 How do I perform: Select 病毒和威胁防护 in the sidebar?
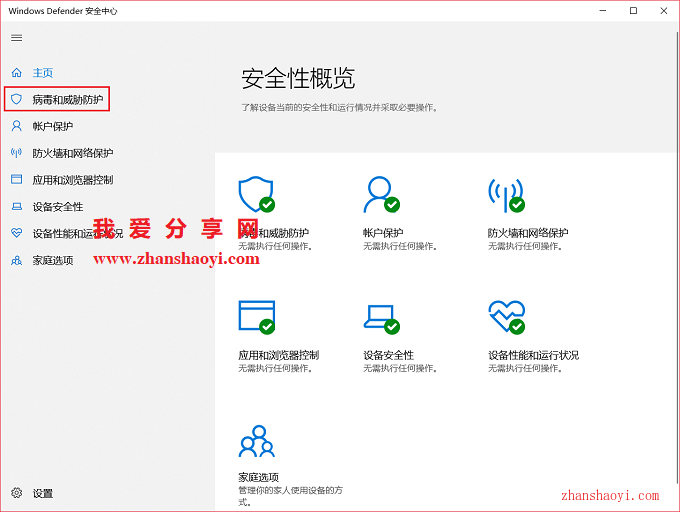pyautogui.click(x=68, y=99)
